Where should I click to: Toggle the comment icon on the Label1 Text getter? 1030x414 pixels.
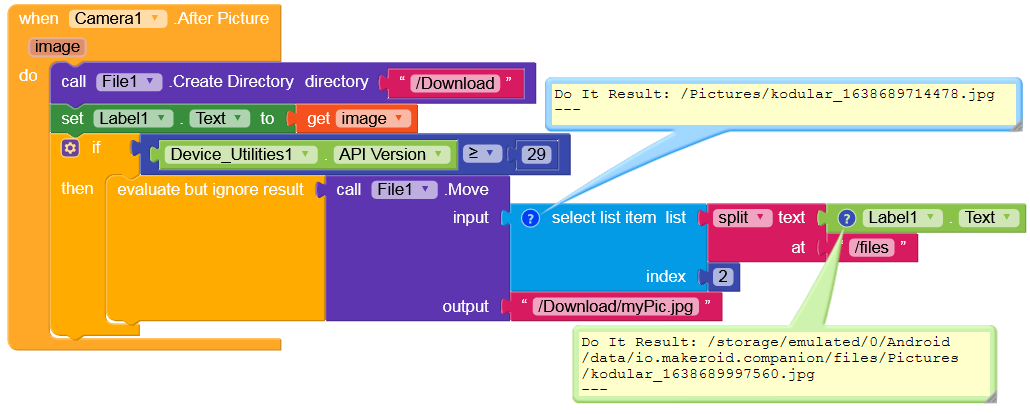(x=846, y=218)
